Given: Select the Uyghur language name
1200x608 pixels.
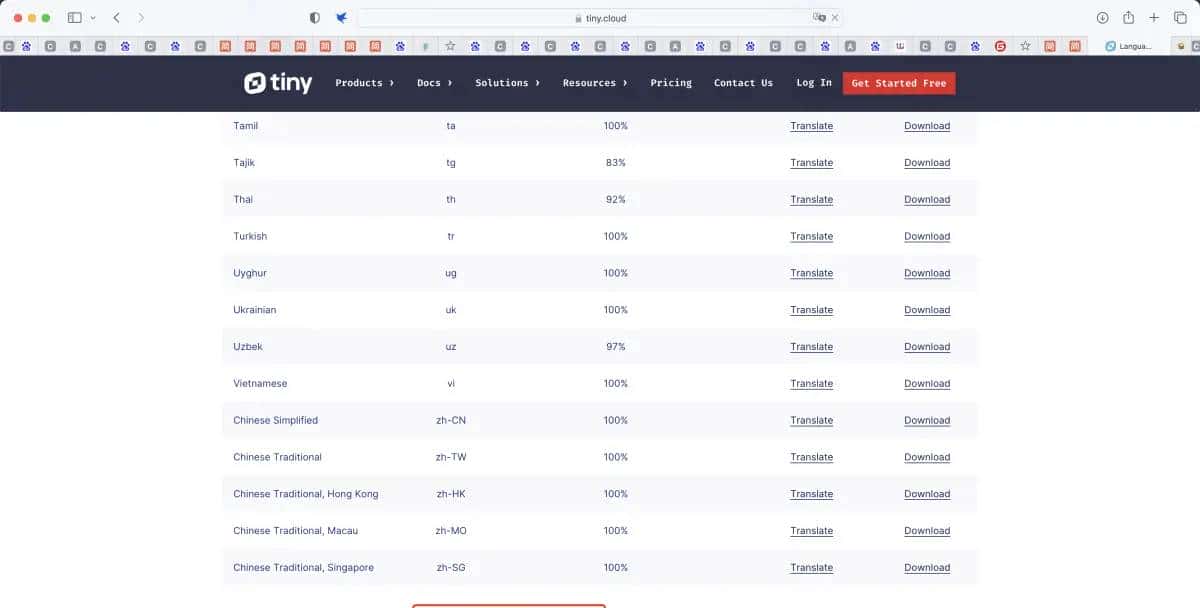Looking at the screenshot, I should click(250, 273).
